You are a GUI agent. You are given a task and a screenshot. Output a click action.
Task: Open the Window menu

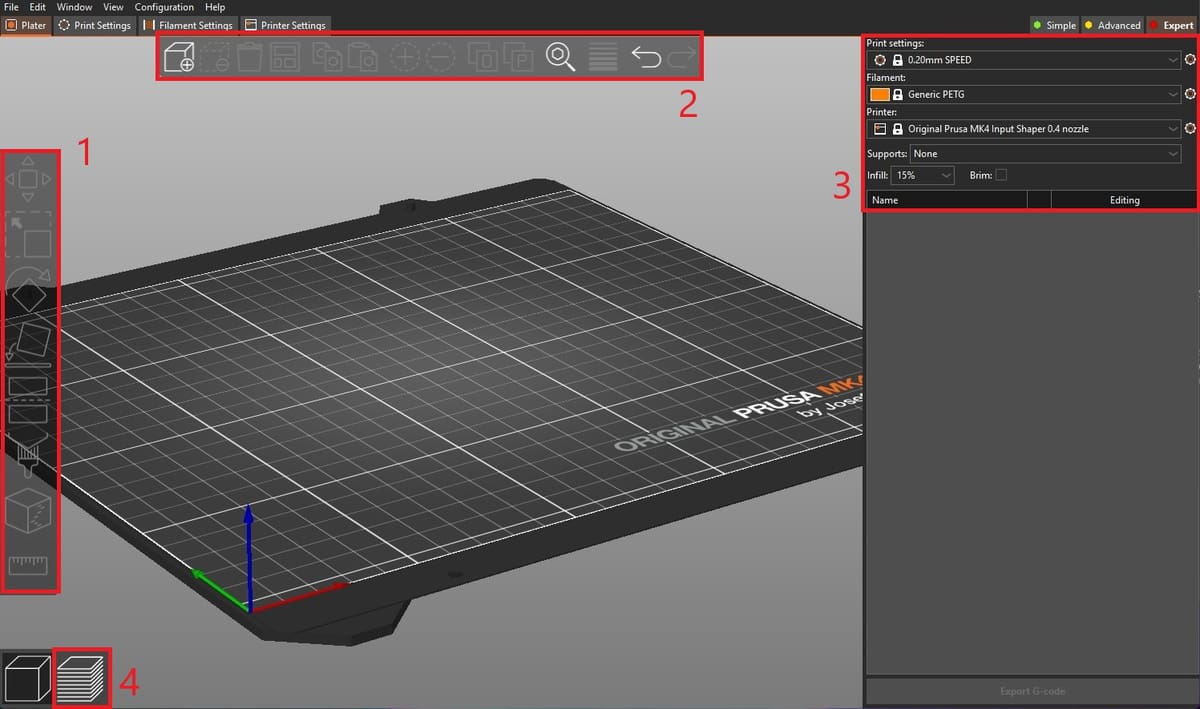tap(74, 7)
